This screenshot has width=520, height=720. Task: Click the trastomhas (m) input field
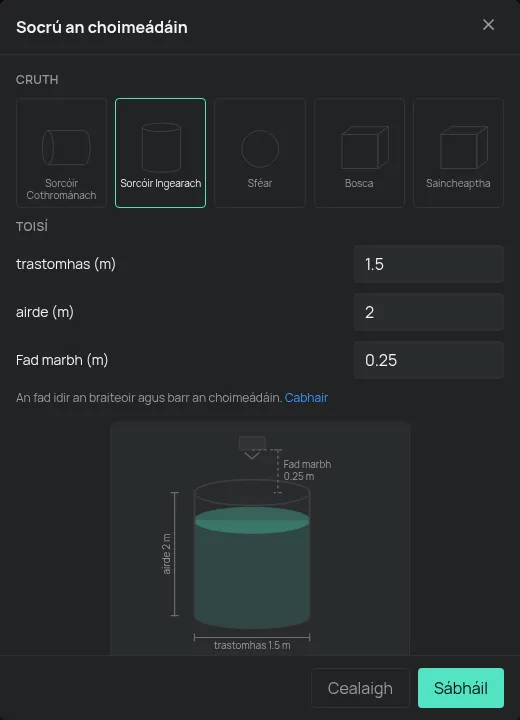click(x=429, y=264)
